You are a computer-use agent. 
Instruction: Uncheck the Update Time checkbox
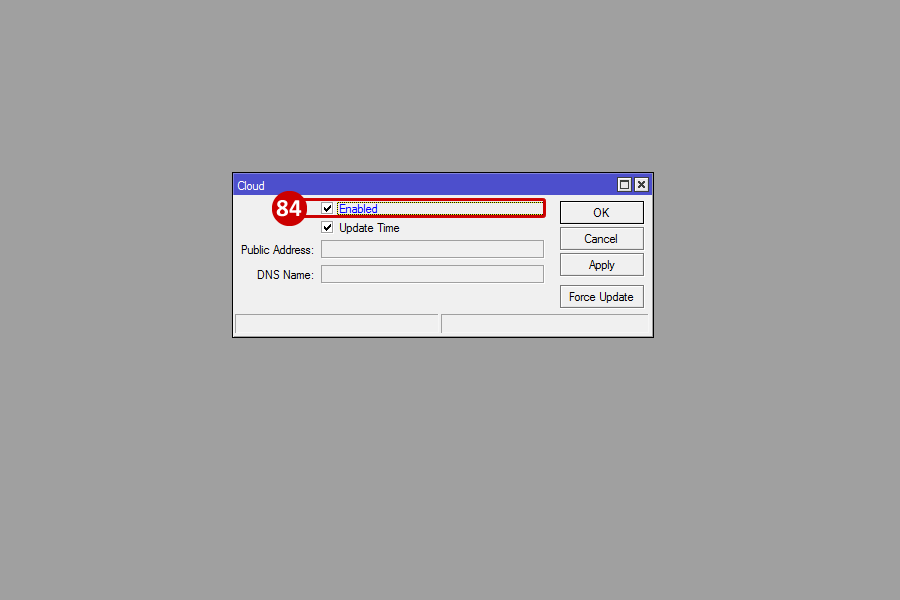pyautogui.click(x=327, y=227)
